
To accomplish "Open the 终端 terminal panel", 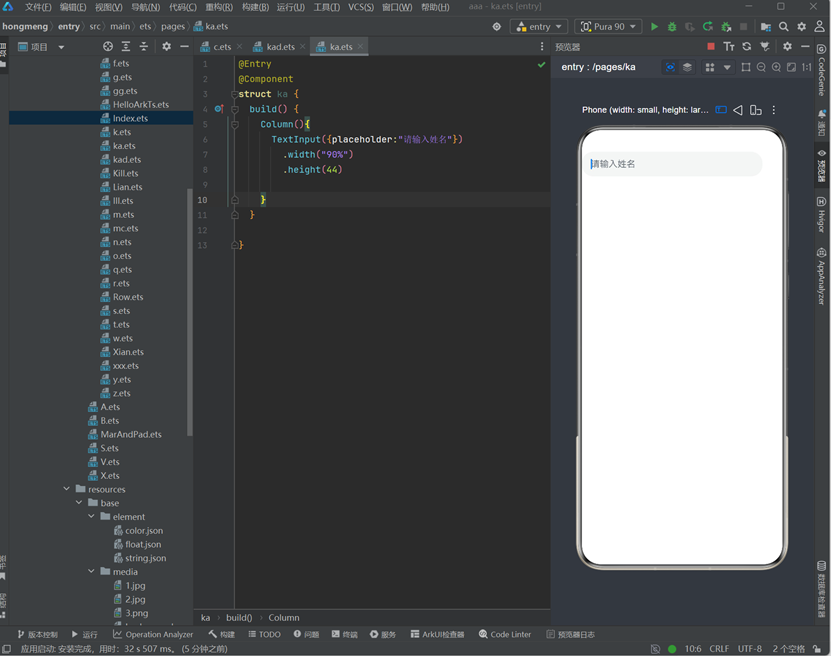I will [344, 634].
